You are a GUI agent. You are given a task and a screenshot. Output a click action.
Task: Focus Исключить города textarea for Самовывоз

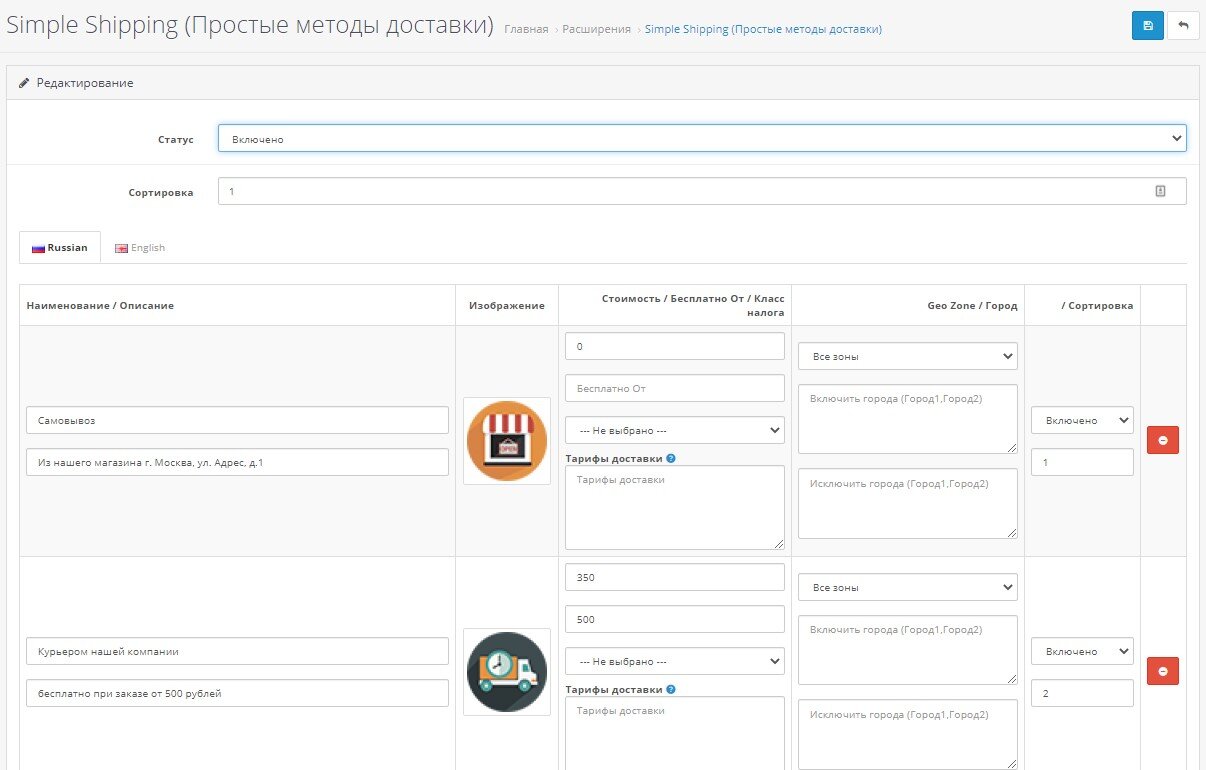coord(908,504)
